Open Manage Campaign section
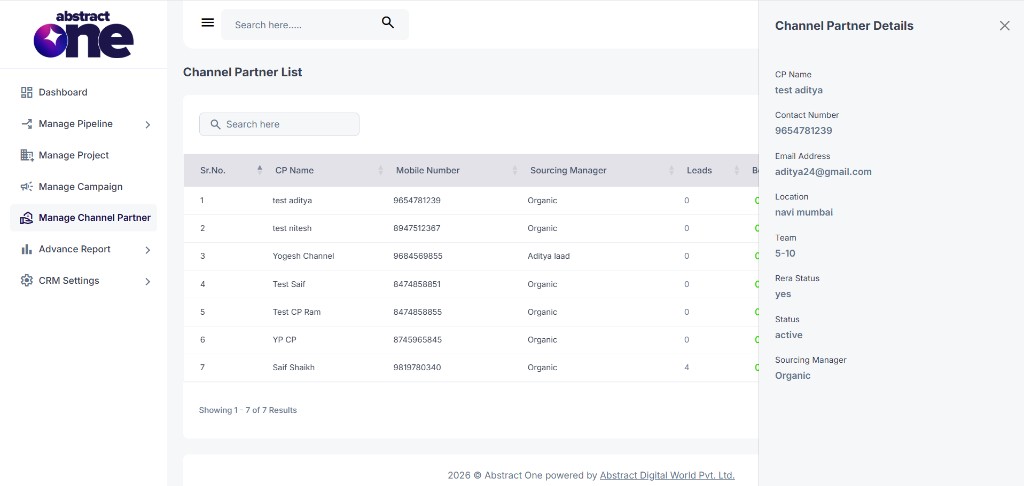1024x486 pixels. 80,186
